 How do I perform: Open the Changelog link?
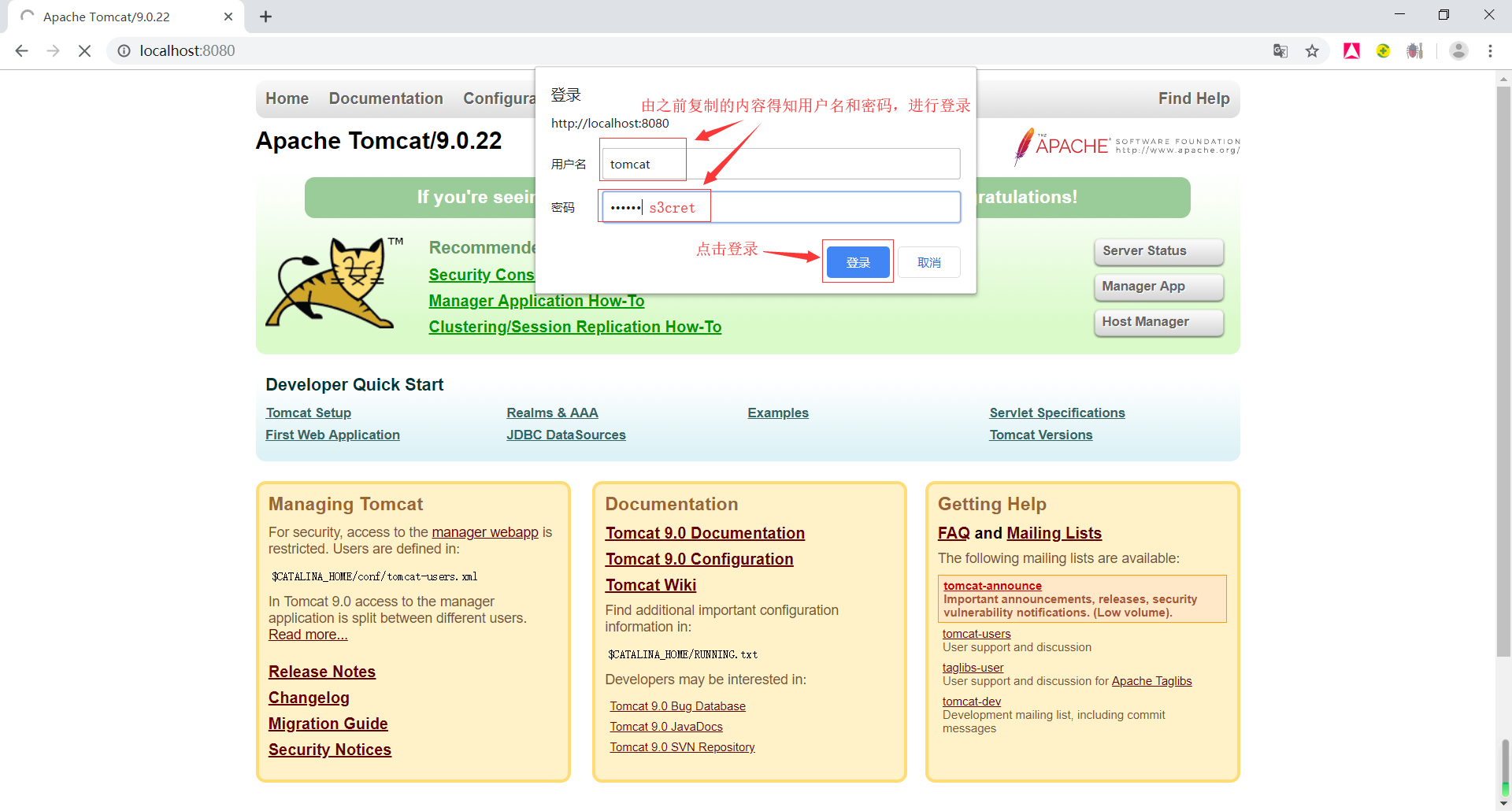coord(309,698)
